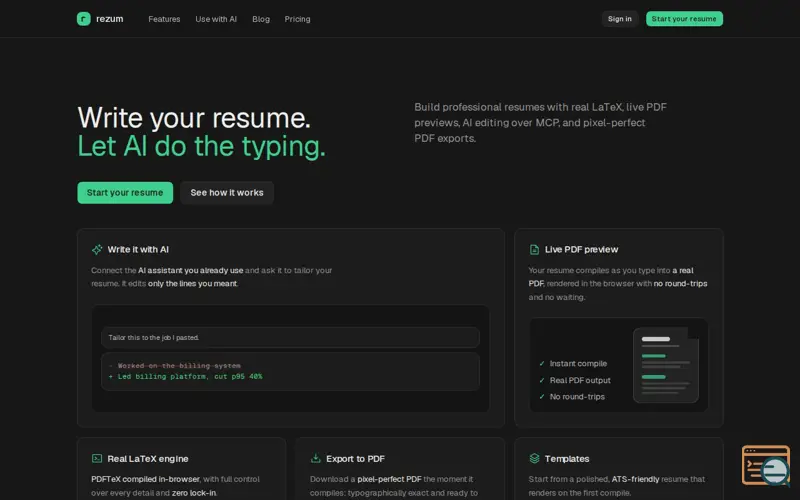Click the Instant compile checkmark
This screenshot has width=800, height=500.
click(x=542, y=364)
